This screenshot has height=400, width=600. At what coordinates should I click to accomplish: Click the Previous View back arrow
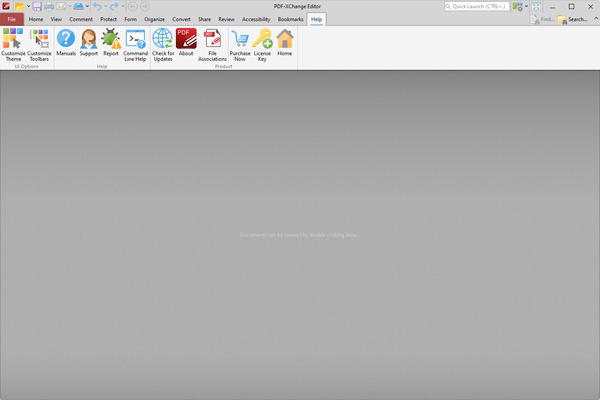(132, 6)
